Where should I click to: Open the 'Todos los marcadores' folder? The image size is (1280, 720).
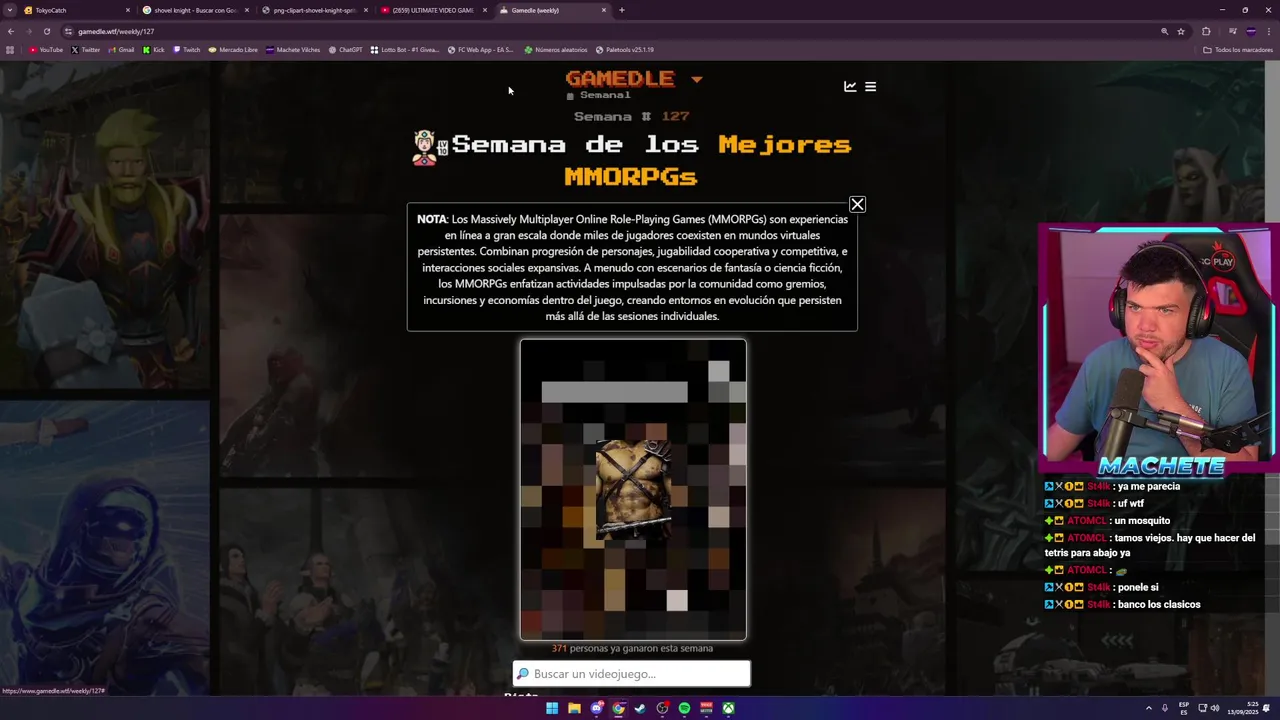click(x=1238, y=50)
